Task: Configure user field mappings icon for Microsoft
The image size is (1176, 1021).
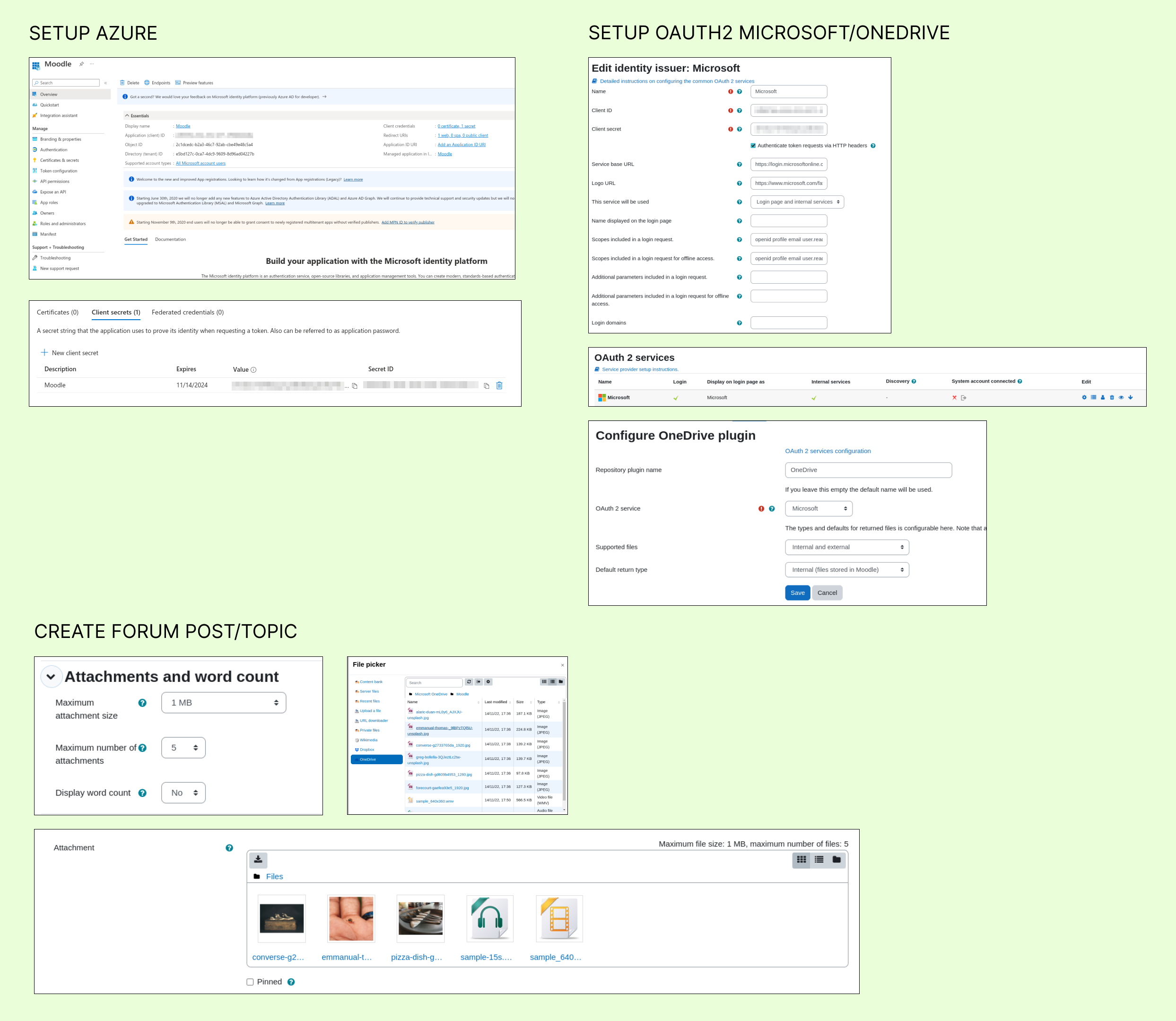Action: click(x=1103, y=398)
